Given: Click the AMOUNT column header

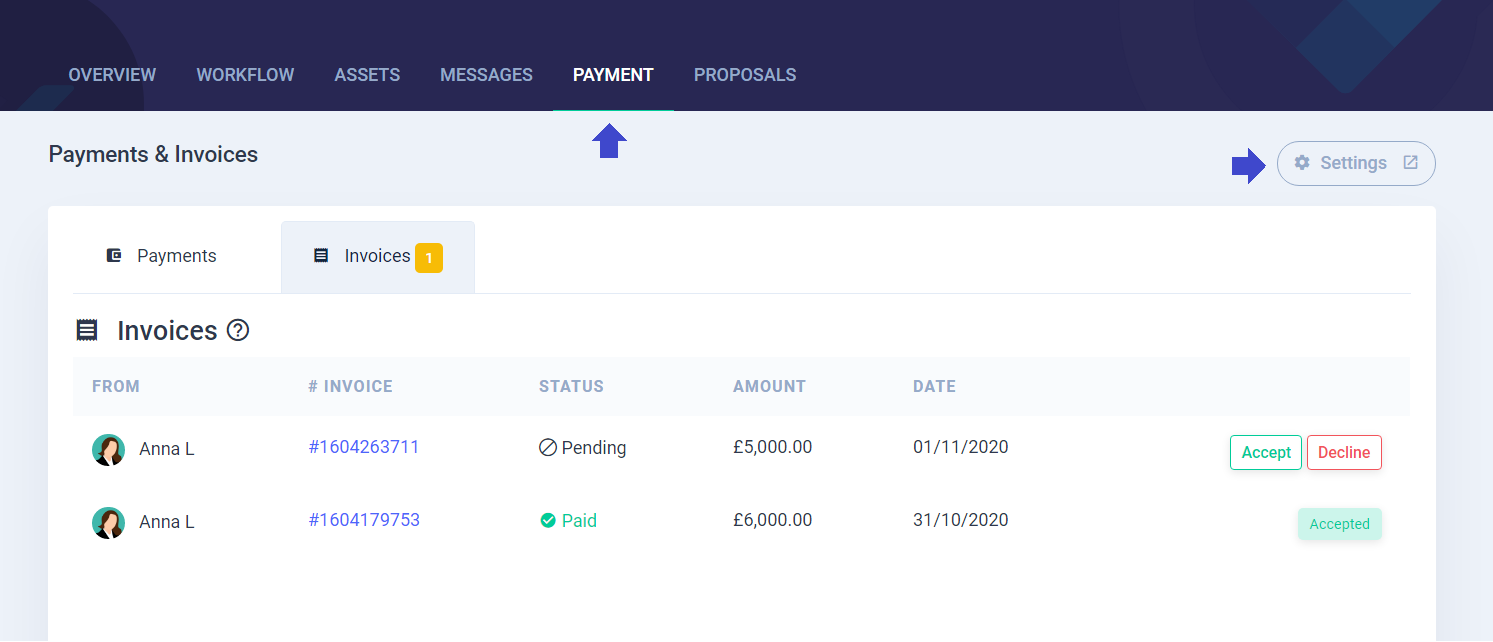Looking at the screenshot, I should 769,386.
